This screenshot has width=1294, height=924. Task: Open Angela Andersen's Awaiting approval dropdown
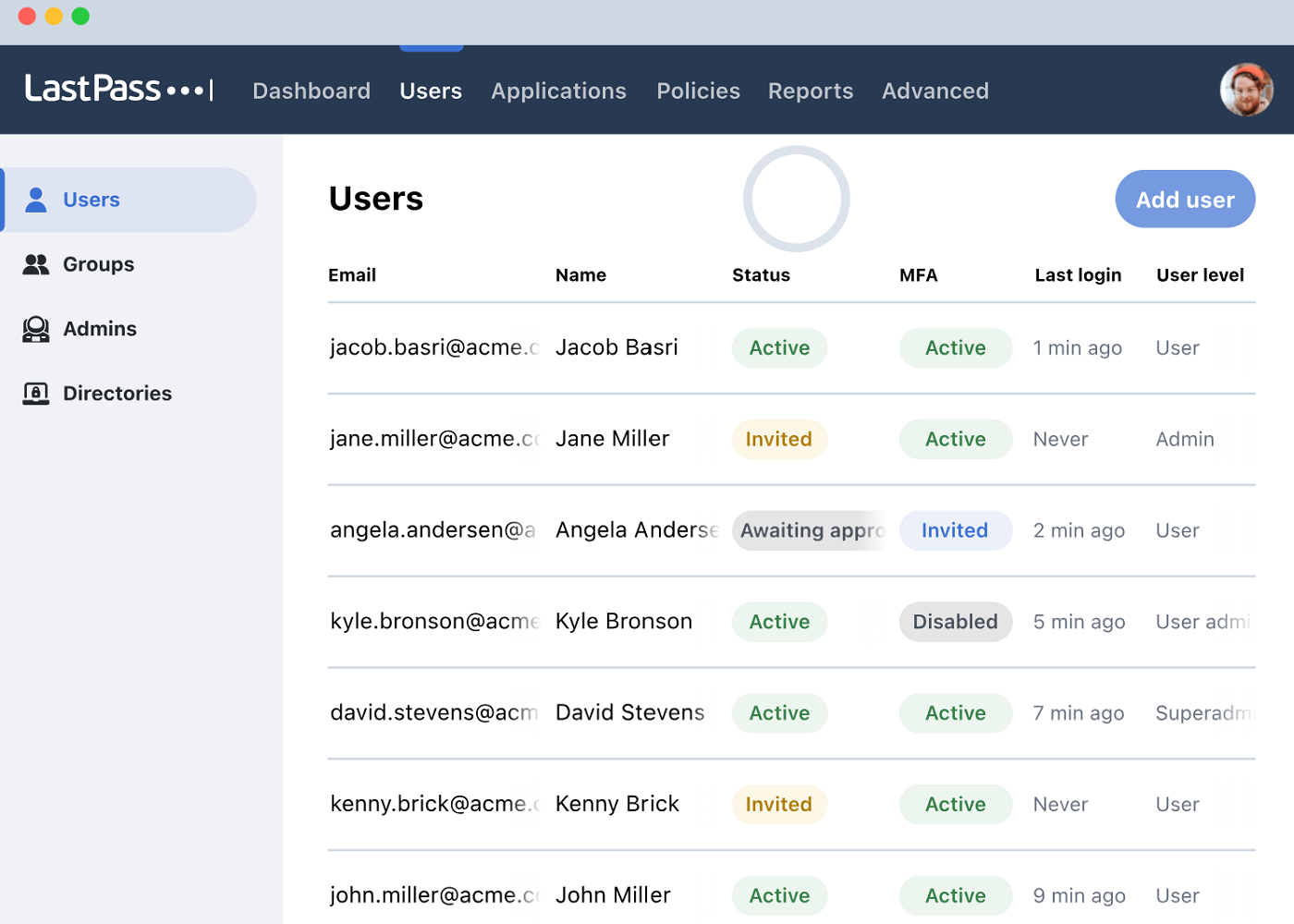[x=812, y=529]
